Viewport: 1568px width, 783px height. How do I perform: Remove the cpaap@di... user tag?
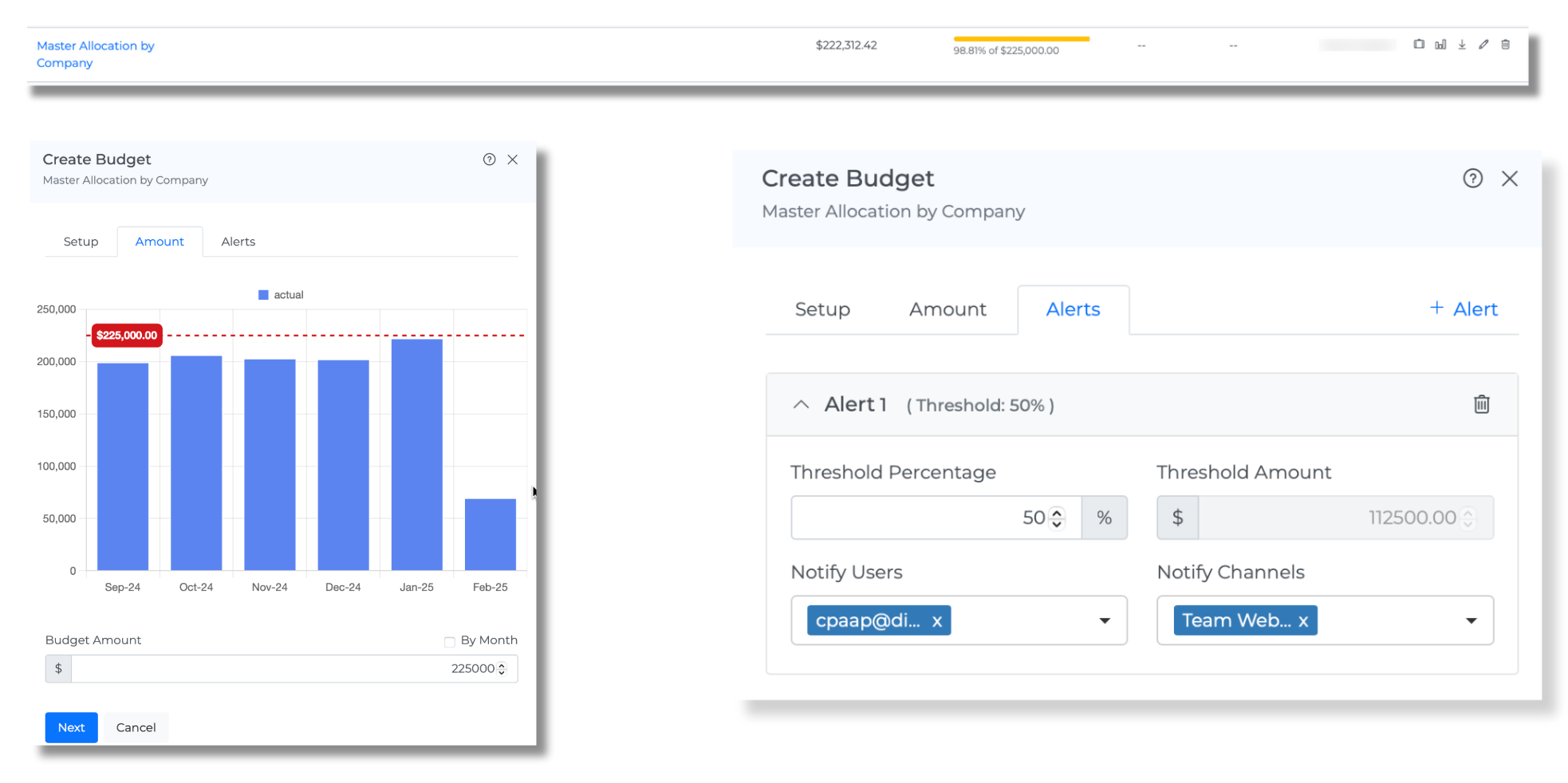coord(937,621)
